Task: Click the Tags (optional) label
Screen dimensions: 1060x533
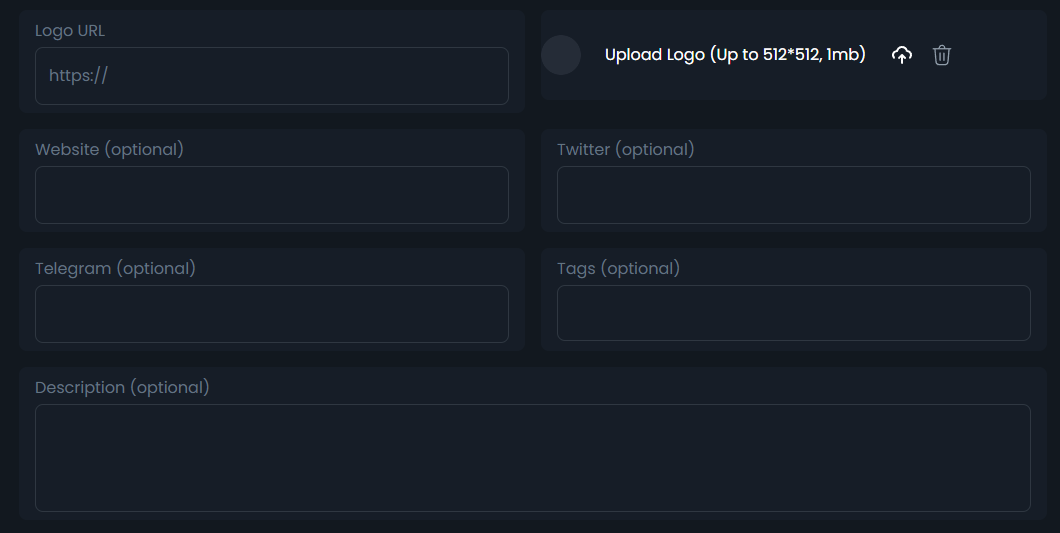Action: point(619,269)
